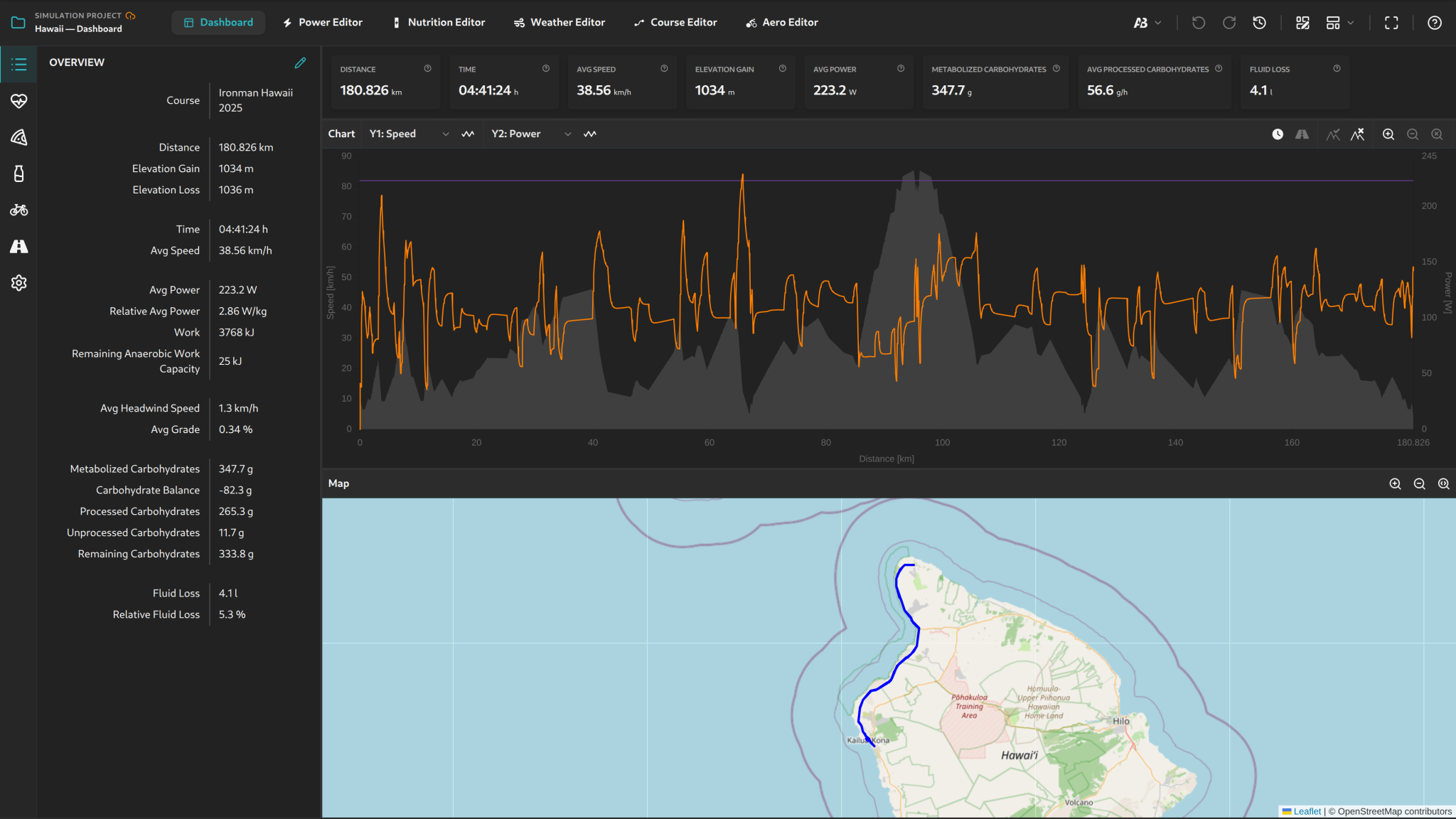
Task: Open the road course sidebar icon
Action: [x=19, y=246]
